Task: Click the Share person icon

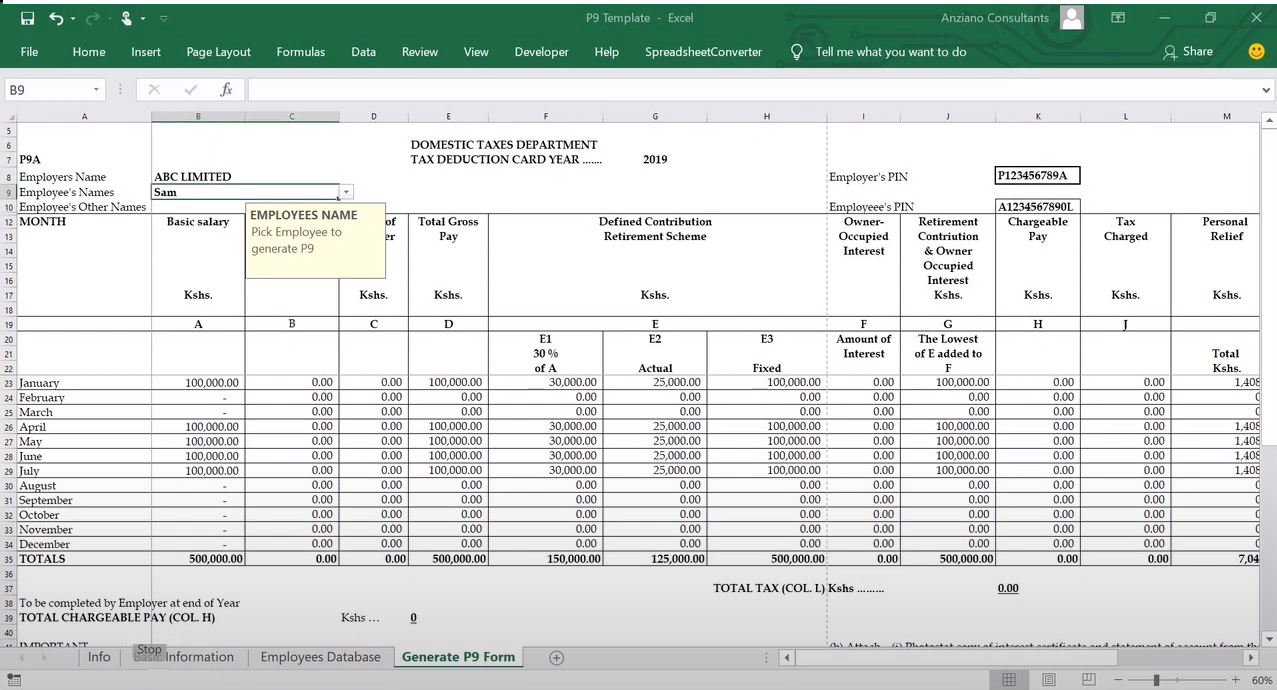Action: (x=1169, y=52)
